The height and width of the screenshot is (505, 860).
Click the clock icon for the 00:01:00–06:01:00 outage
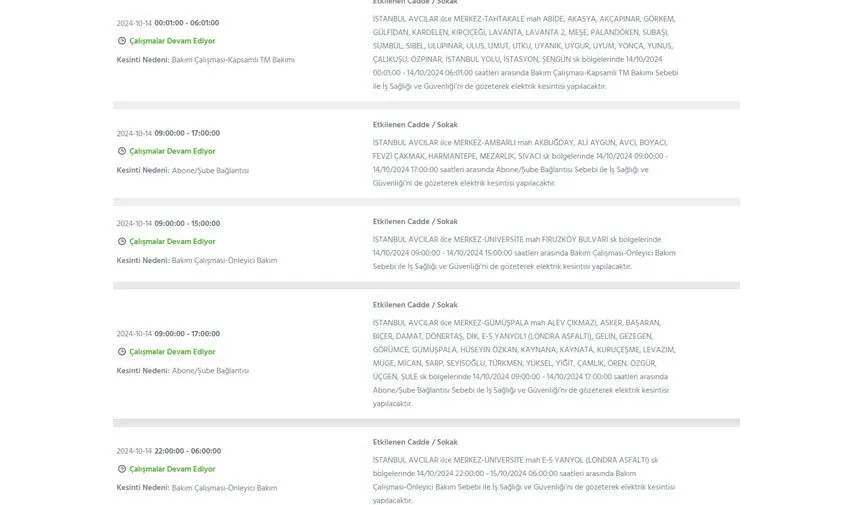[x=122, y=41]
